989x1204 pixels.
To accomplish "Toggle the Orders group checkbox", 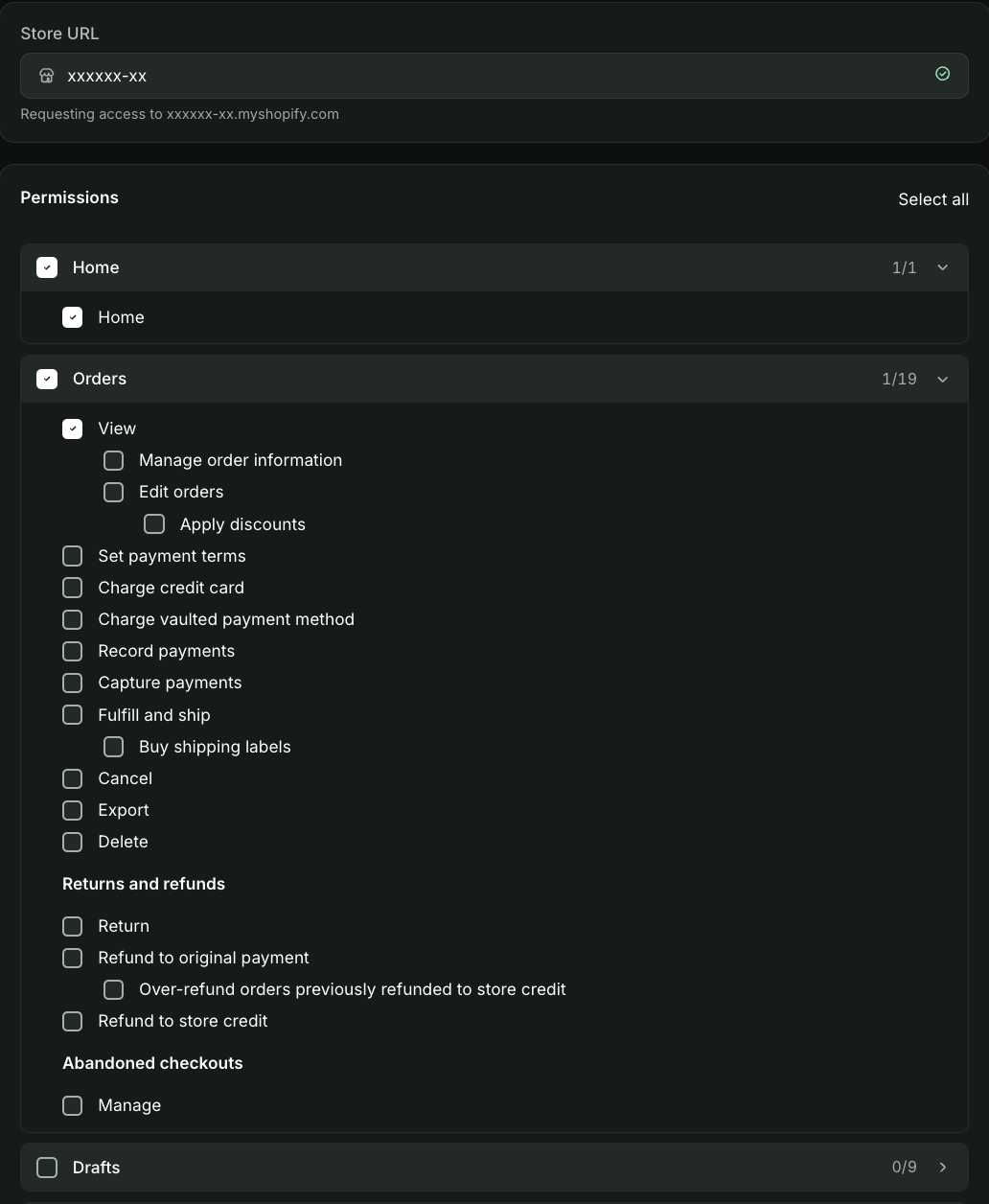I will click(x=47, y=379).
